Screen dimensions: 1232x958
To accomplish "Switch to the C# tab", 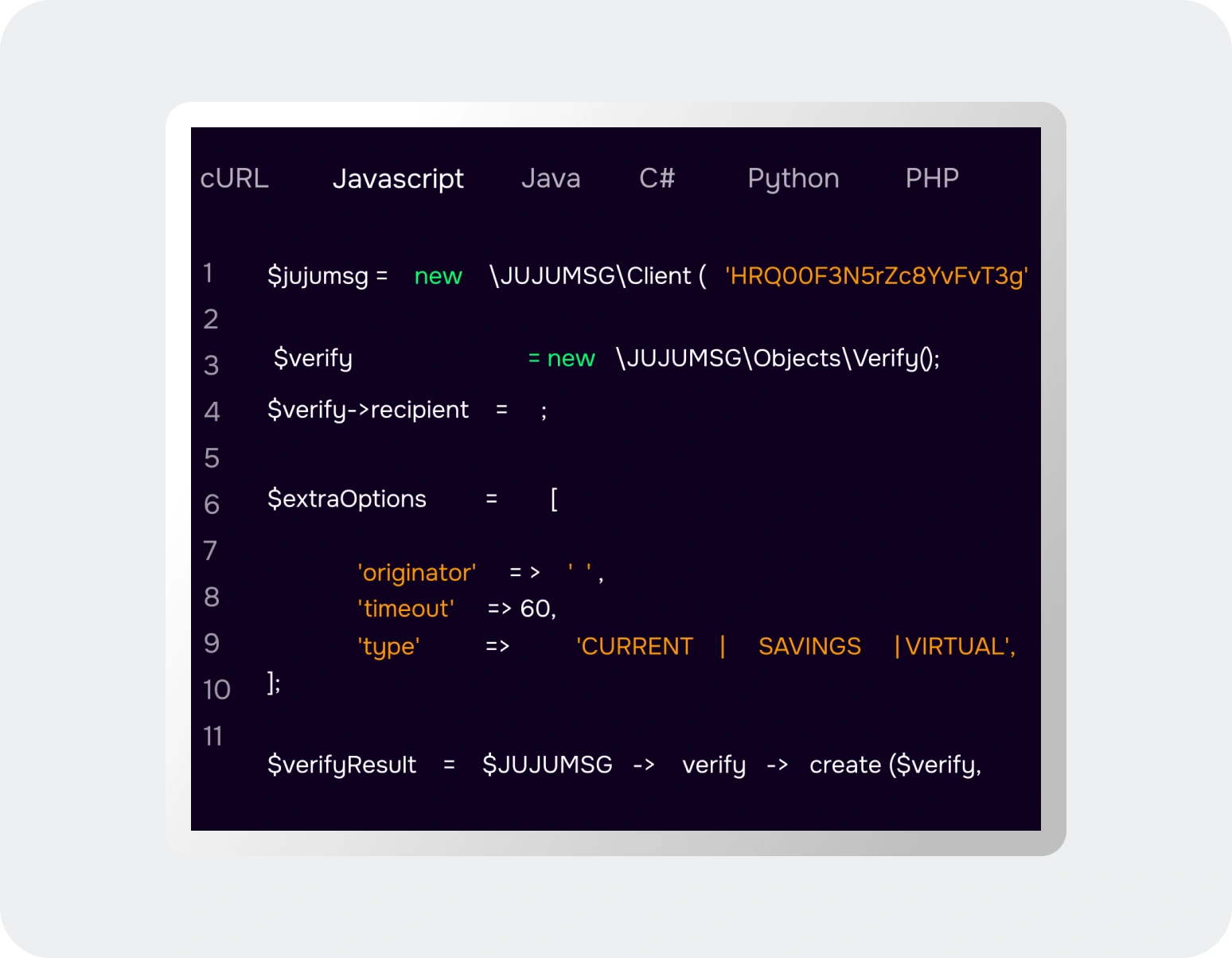I will (x=657, y=178).
